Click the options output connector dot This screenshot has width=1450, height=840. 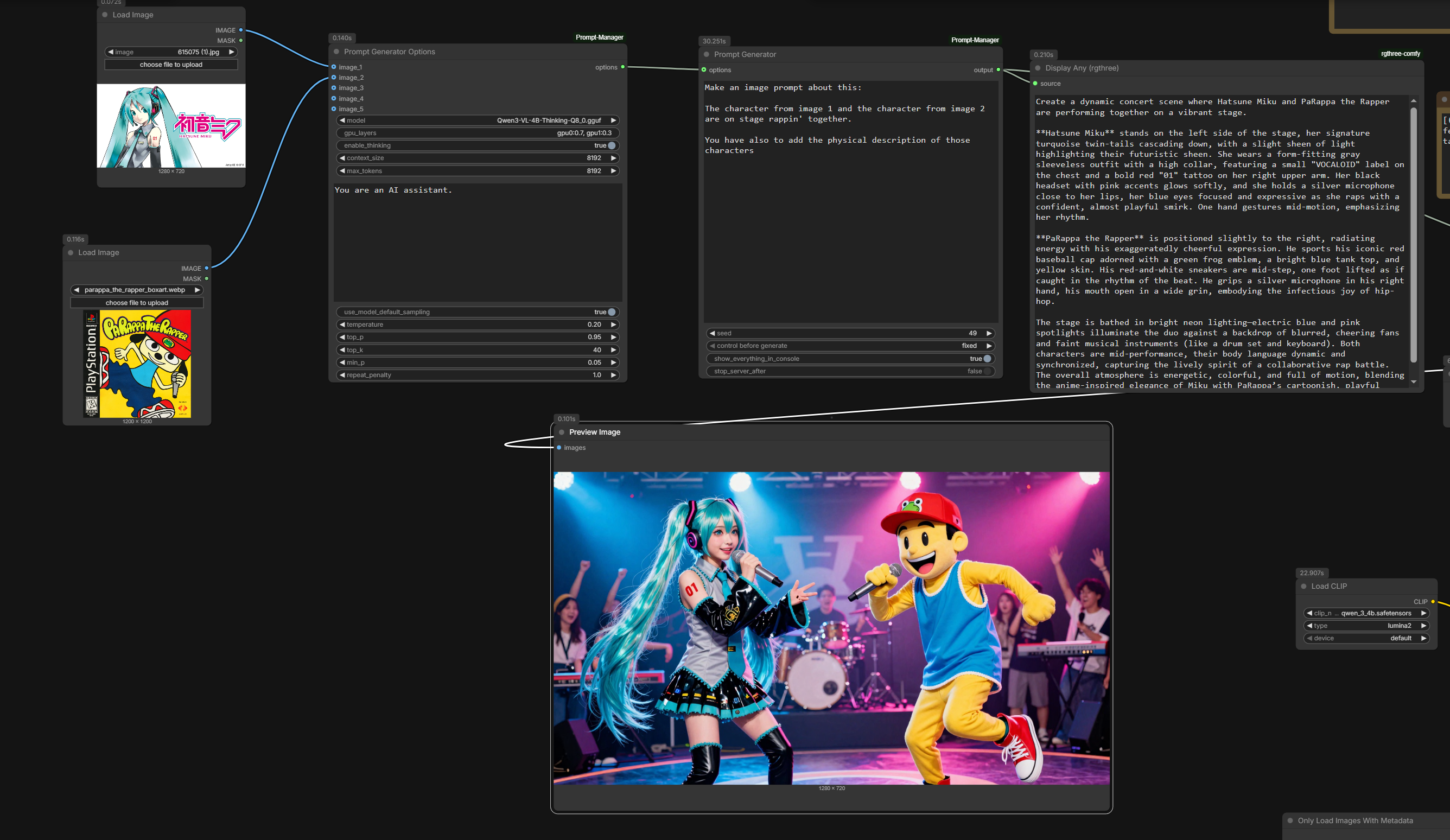coord(622,67)
